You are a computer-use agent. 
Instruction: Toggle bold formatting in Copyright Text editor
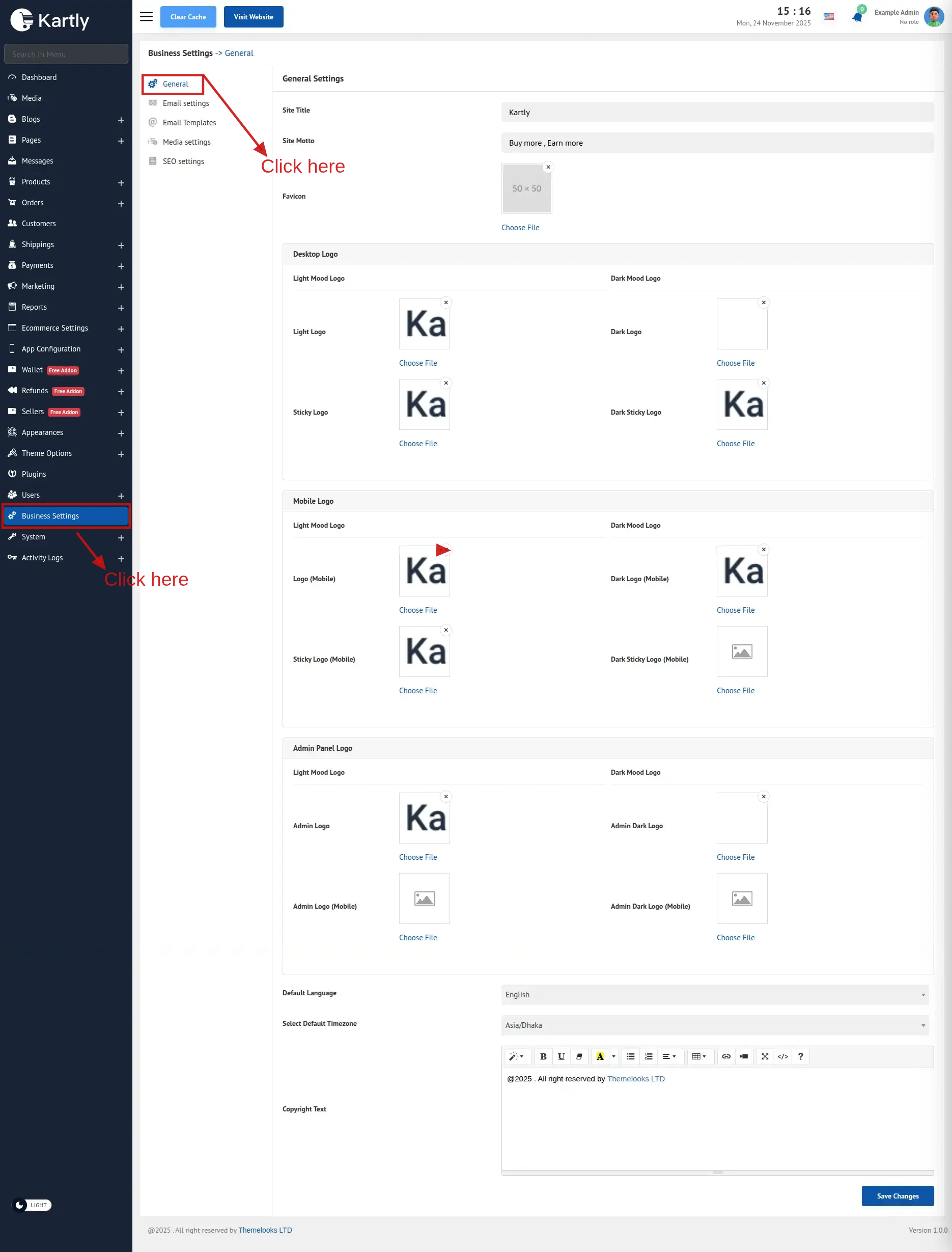543,1056
